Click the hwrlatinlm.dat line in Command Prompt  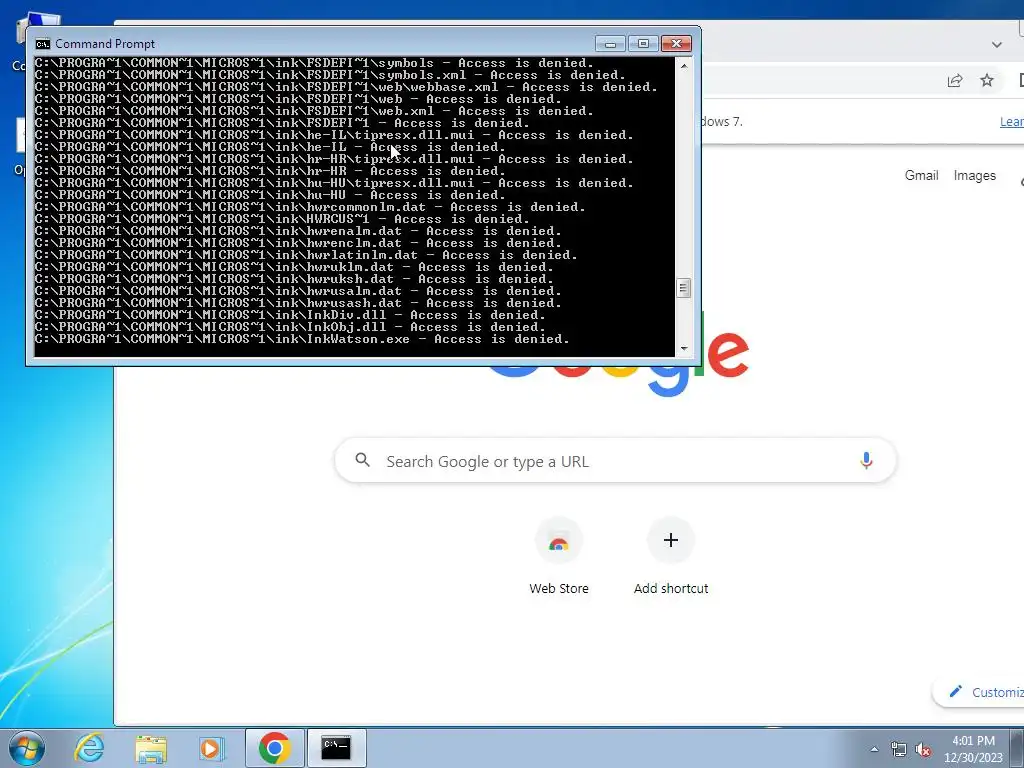click(x=306, y=255)
